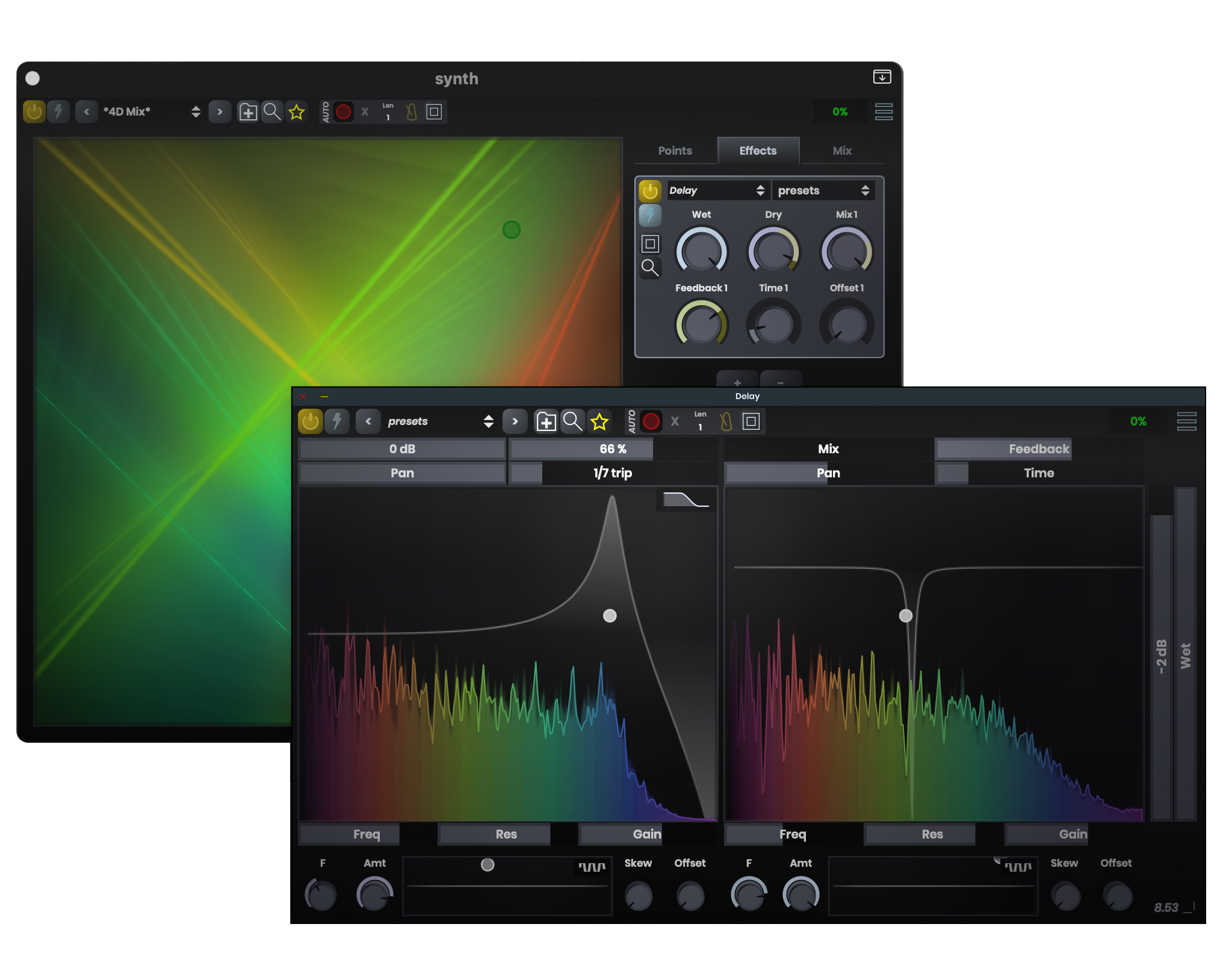Screen dimensions: 1223x980
Task: Click blue lightning icon in effects slot
Action: pyautogui.click(x=650, y=216)
